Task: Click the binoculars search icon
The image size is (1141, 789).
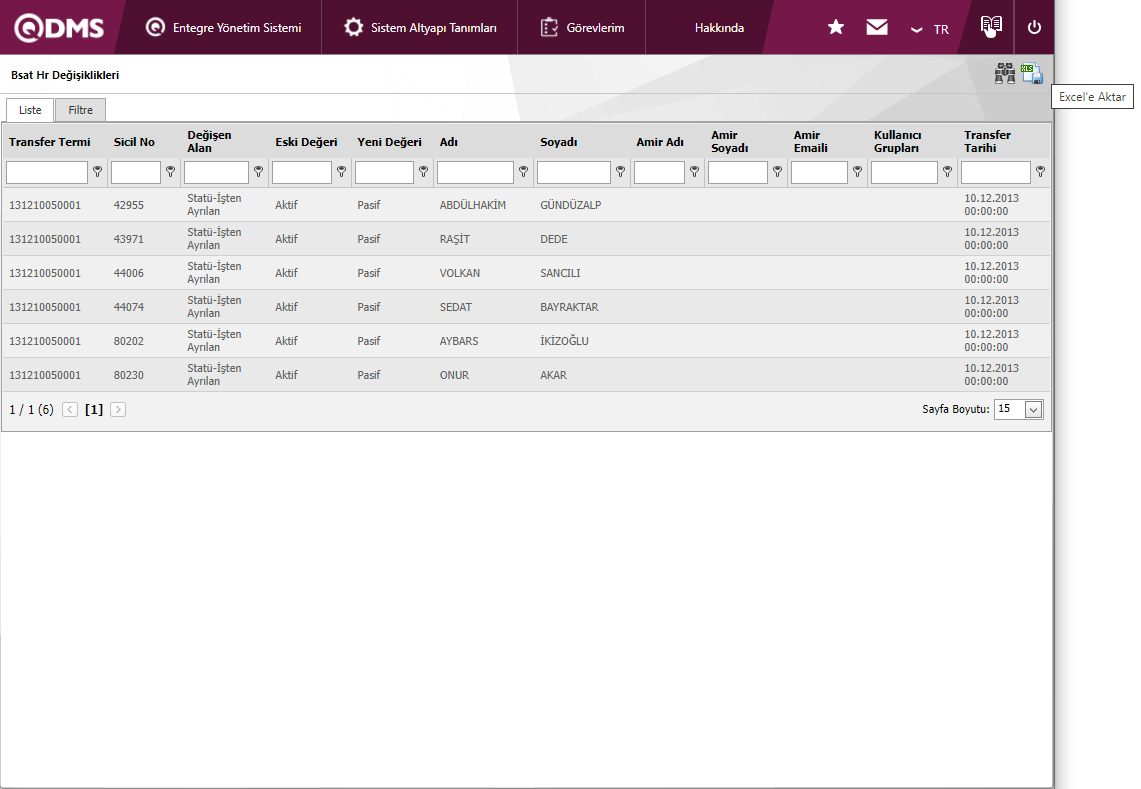Action: (x=1004, y=74)
